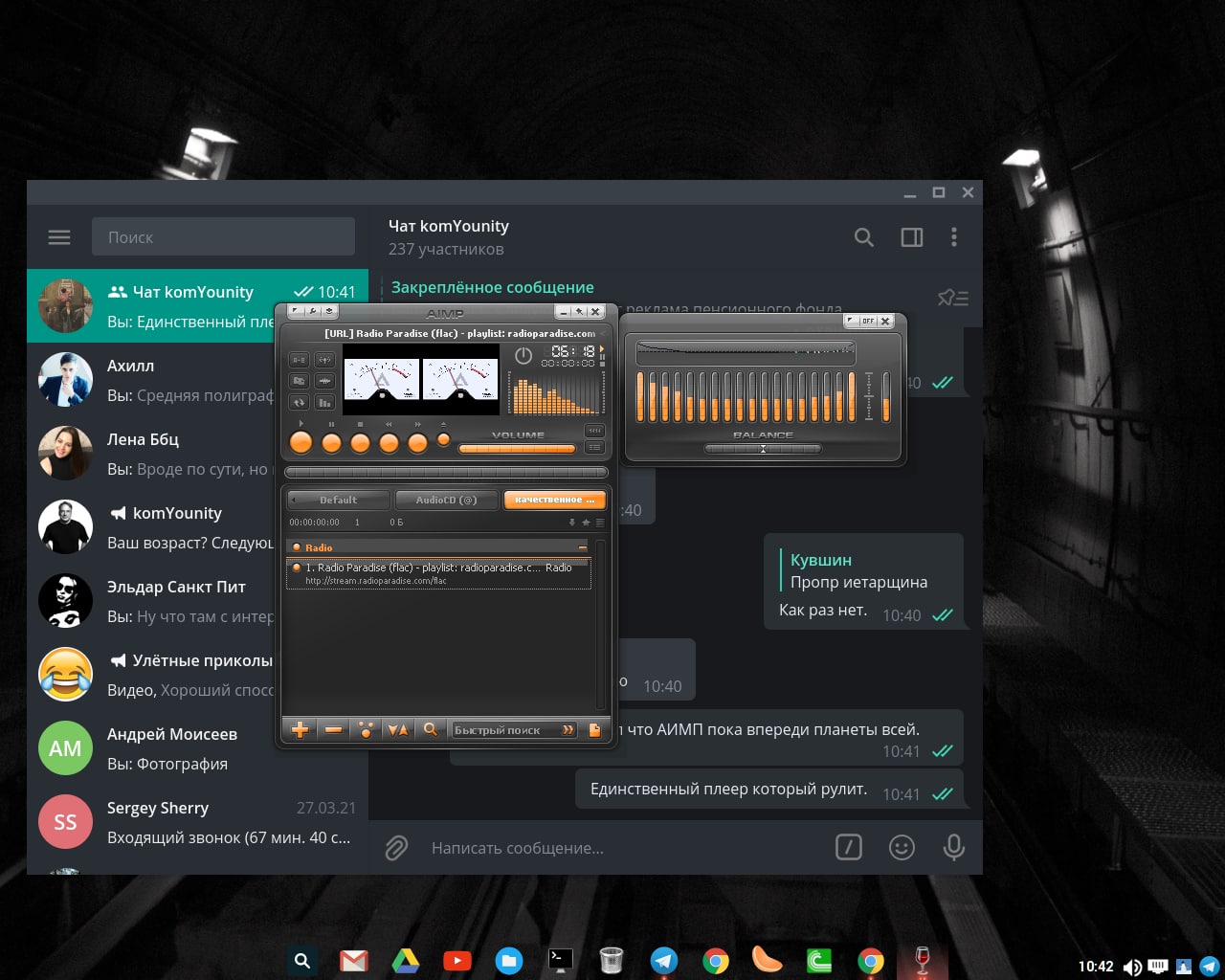Pause playback in AIMP
Image resolution: width=1225 pixels, height=980 pixels.
tap(331, 443)
